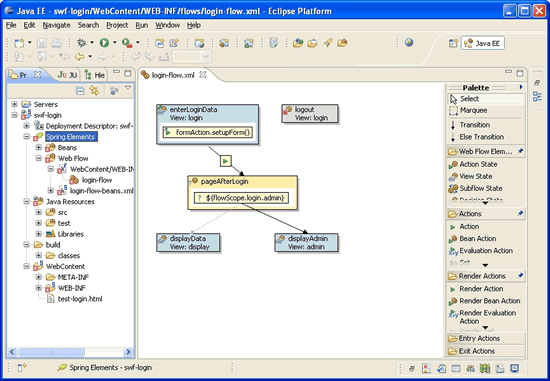Select the Render Action palette entry

pos(476,289)
